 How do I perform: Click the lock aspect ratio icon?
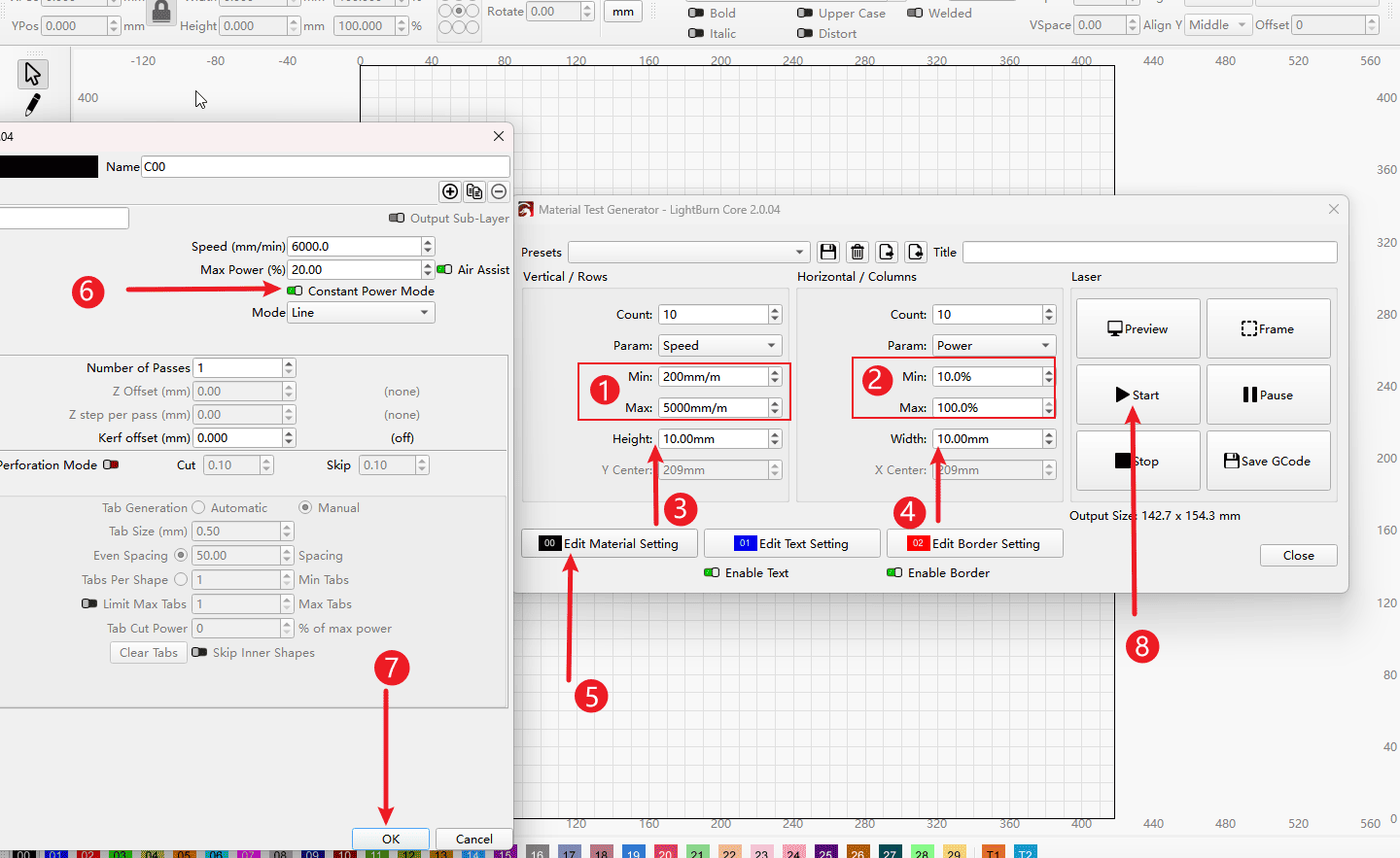click(161, 14)
